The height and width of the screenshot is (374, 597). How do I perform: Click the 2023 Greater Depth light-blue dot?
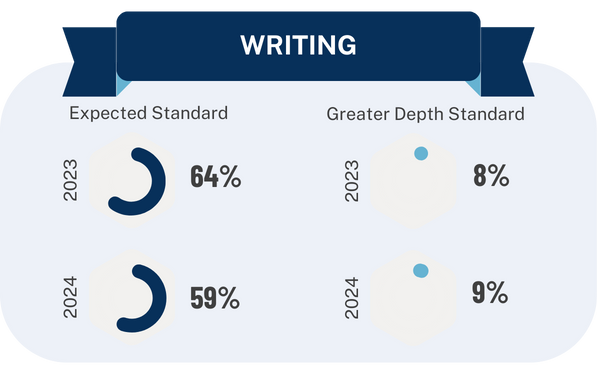click(x=421, y=153)
